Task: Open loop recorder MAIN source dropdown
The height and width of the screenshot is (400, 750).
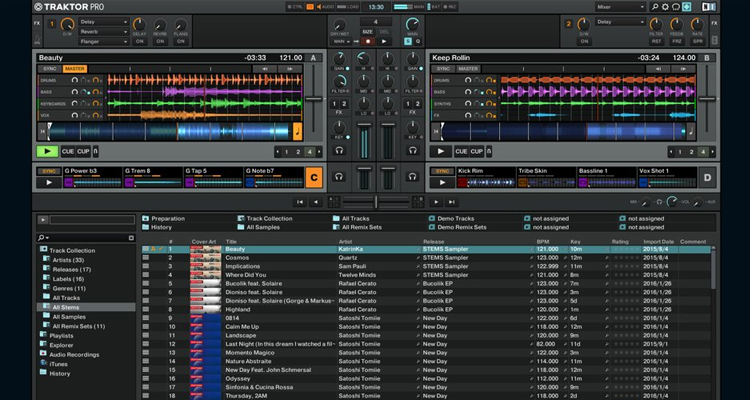Action: [342, 42]
